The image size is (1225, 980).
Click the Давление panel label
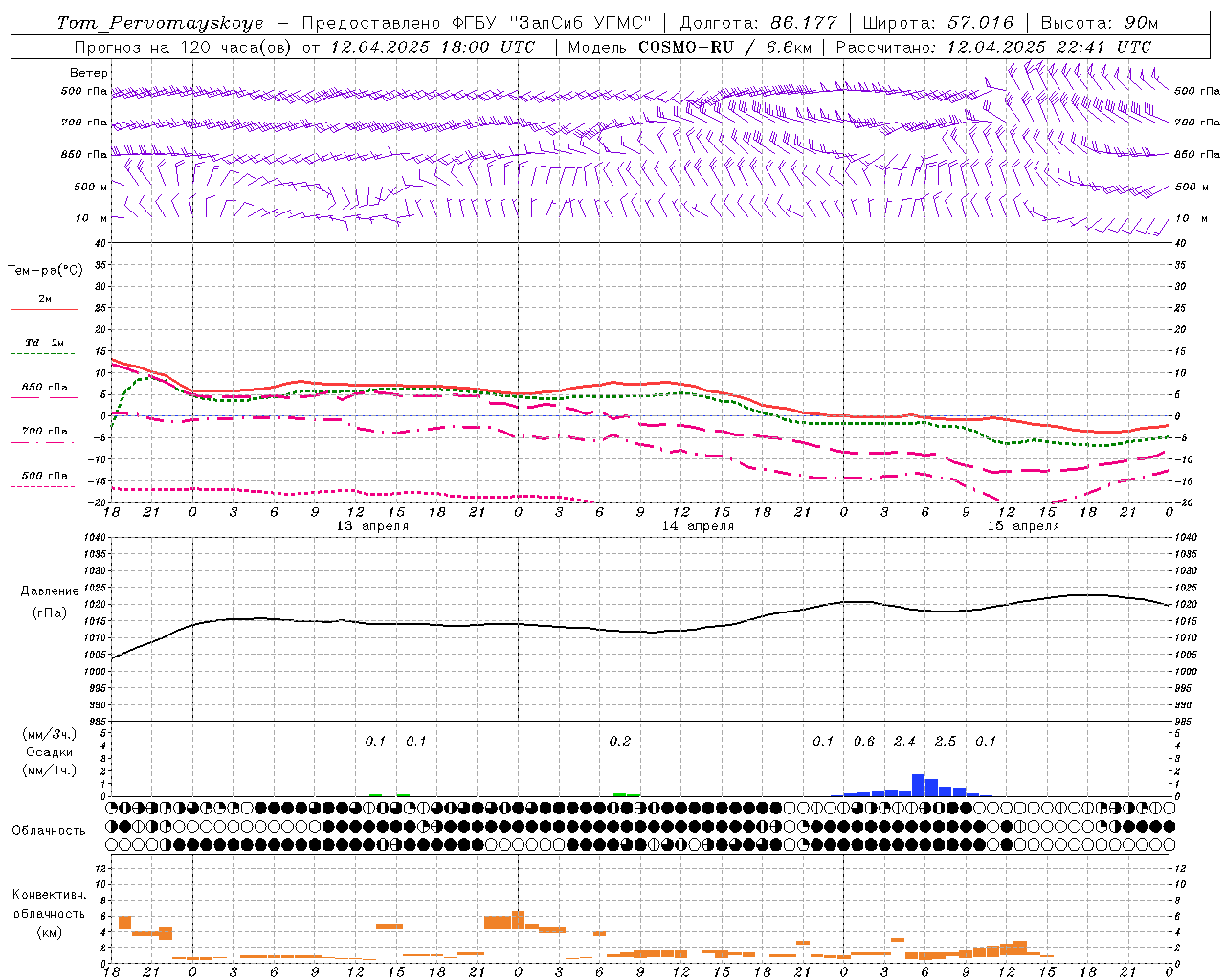pyautogui.click(x=50, y=591)
